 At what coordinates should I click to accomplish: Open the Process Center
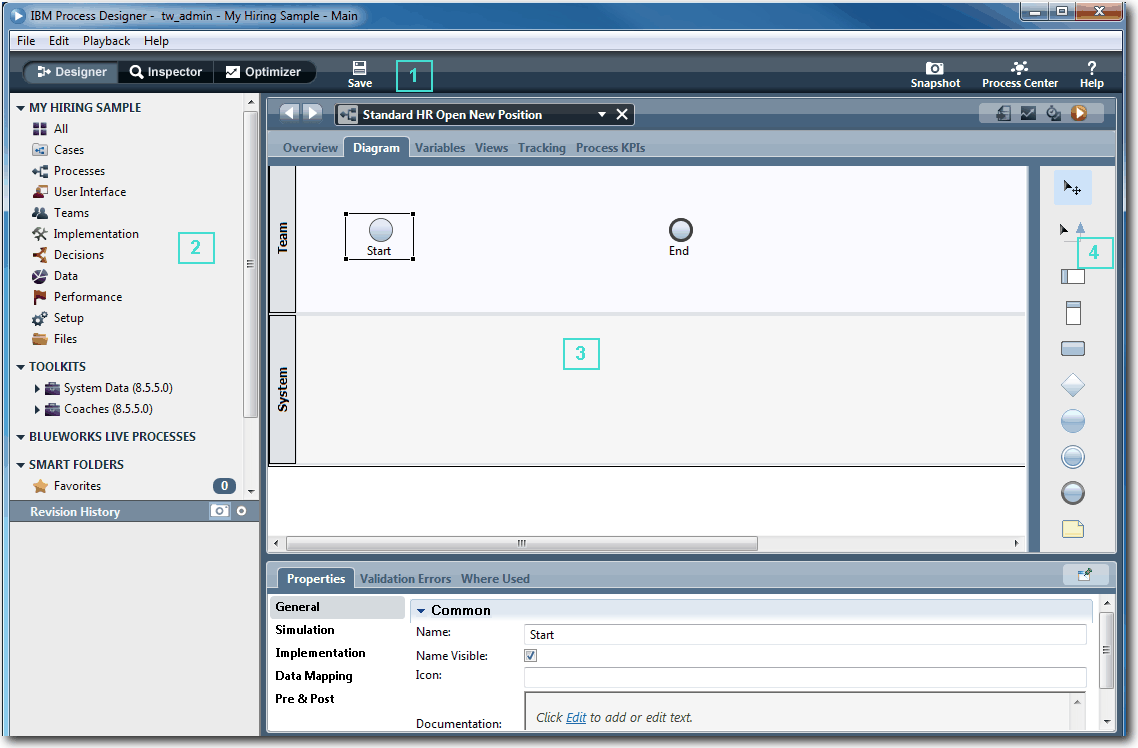(1019, 69)
